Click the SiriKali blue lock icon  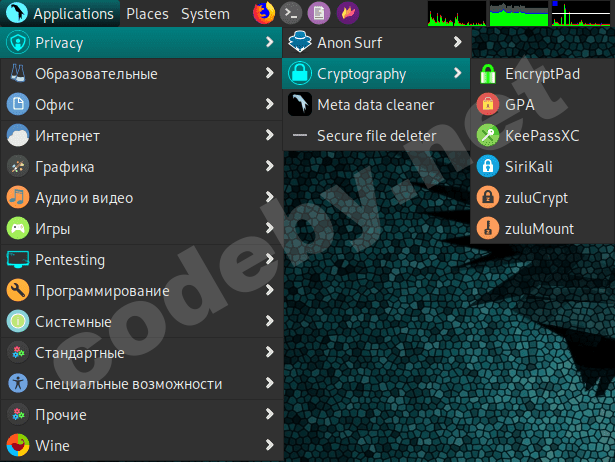click(x=488, y=166)
